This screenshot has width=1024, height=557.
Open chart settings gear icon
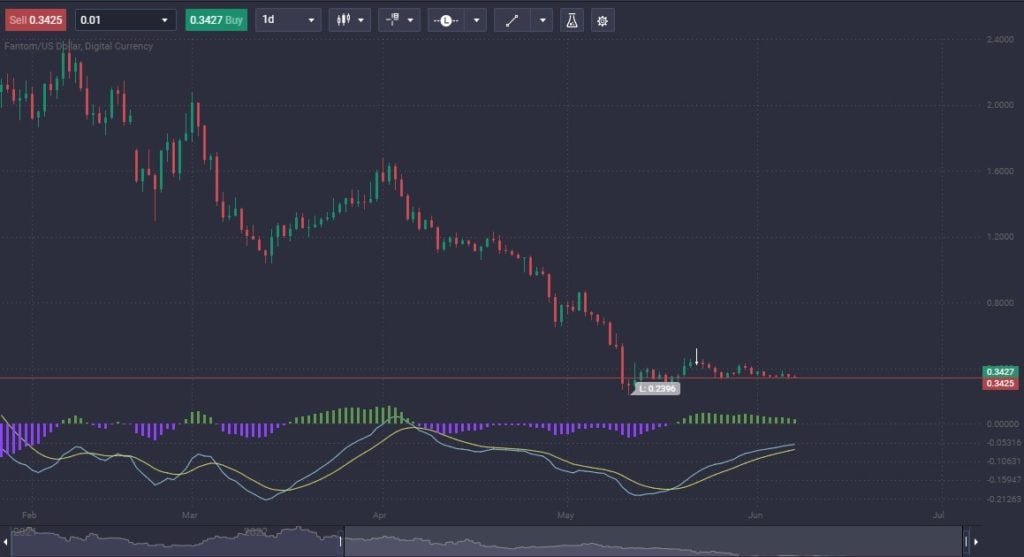602,20
